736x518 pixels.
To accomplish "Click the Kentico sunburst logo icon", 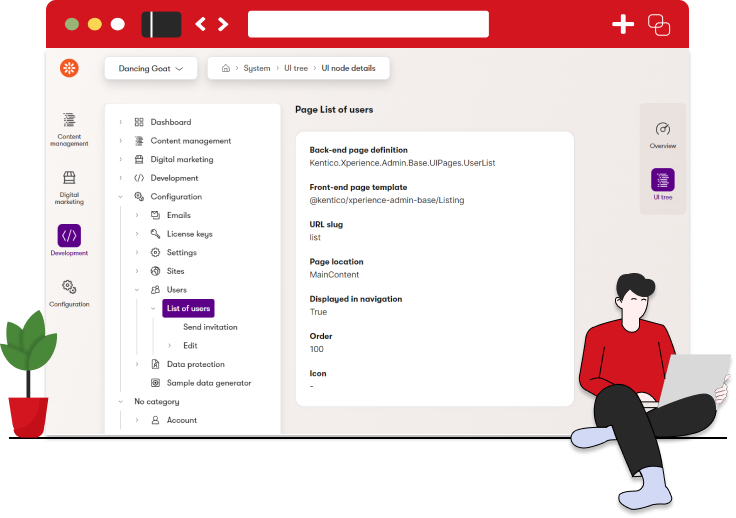I will (x=69, y=68).
